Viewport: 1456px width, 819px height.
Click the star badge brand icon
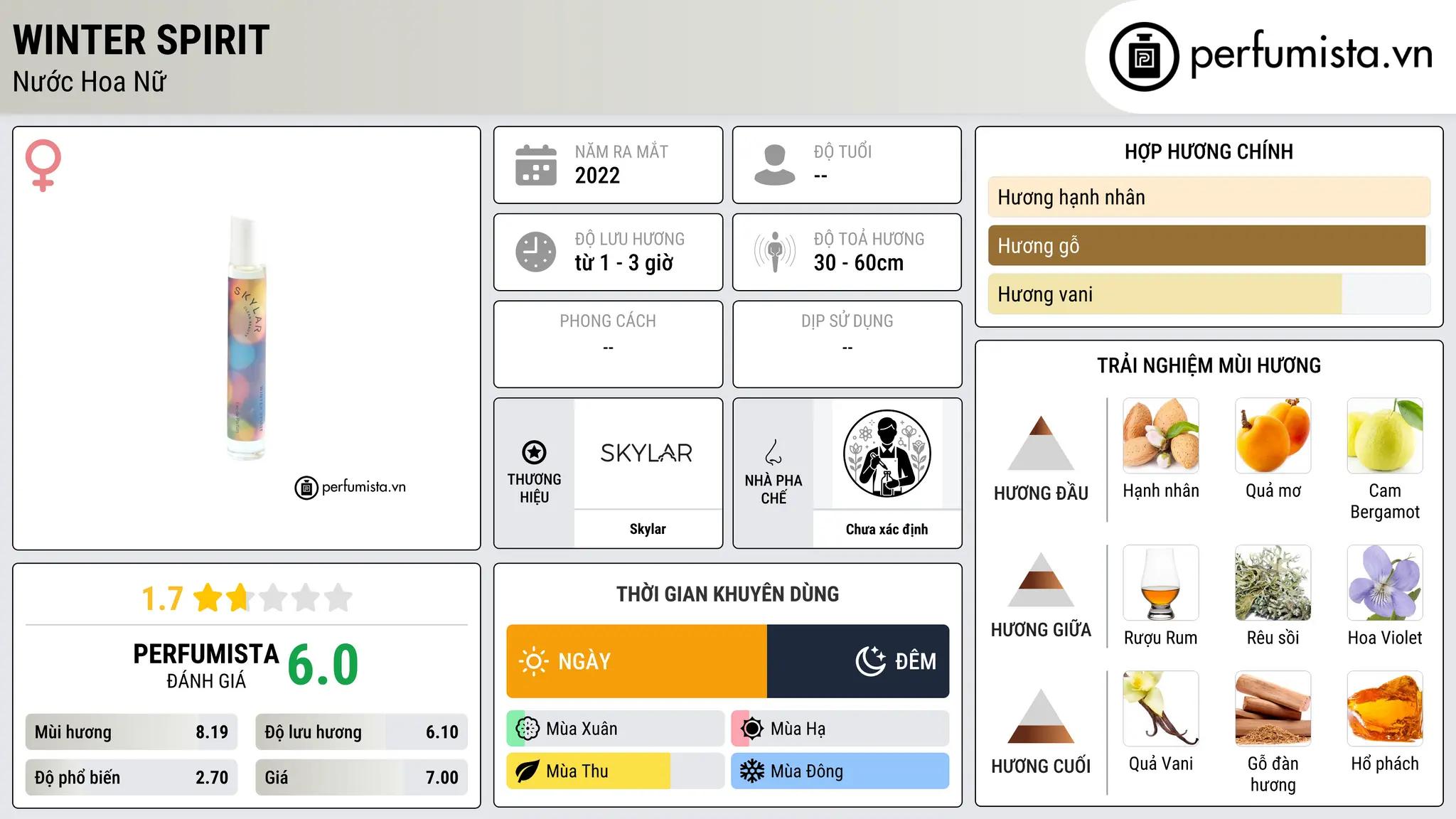click(x=534, y=452)
